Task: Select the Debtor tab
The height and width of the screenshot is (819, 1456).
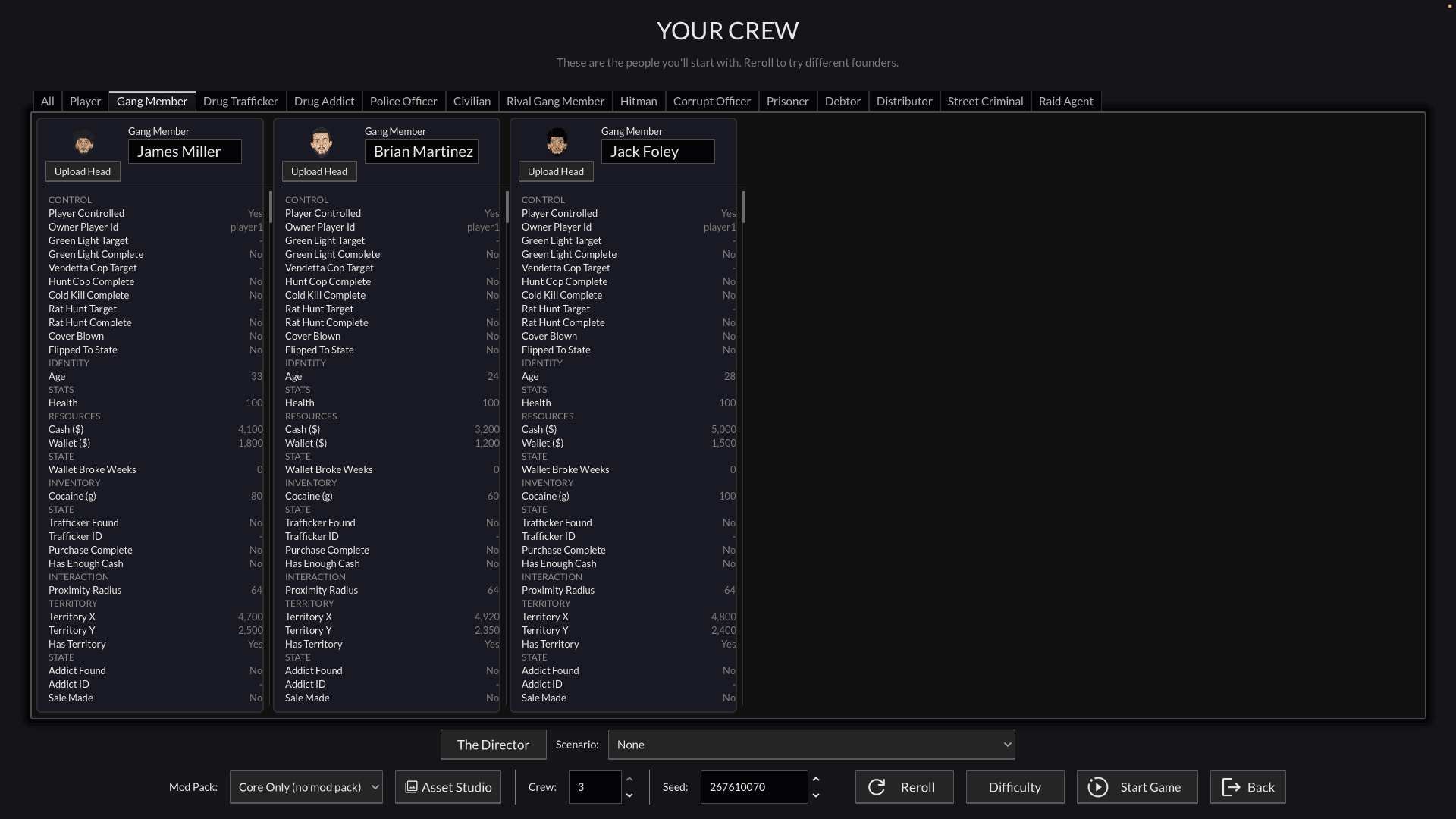Action: pos(843,101)
